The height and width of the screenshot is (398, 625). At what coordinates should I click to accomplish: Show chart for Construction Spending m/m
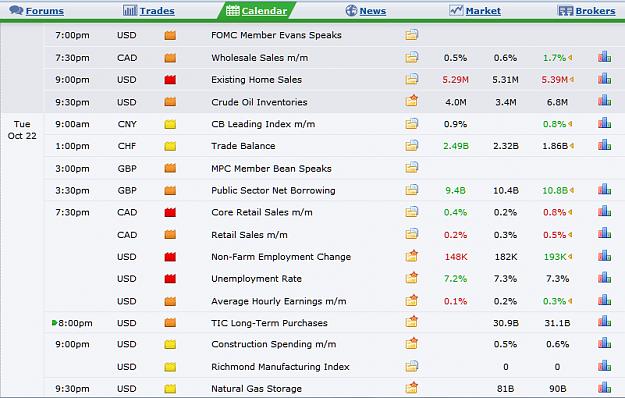pos(604,343)
